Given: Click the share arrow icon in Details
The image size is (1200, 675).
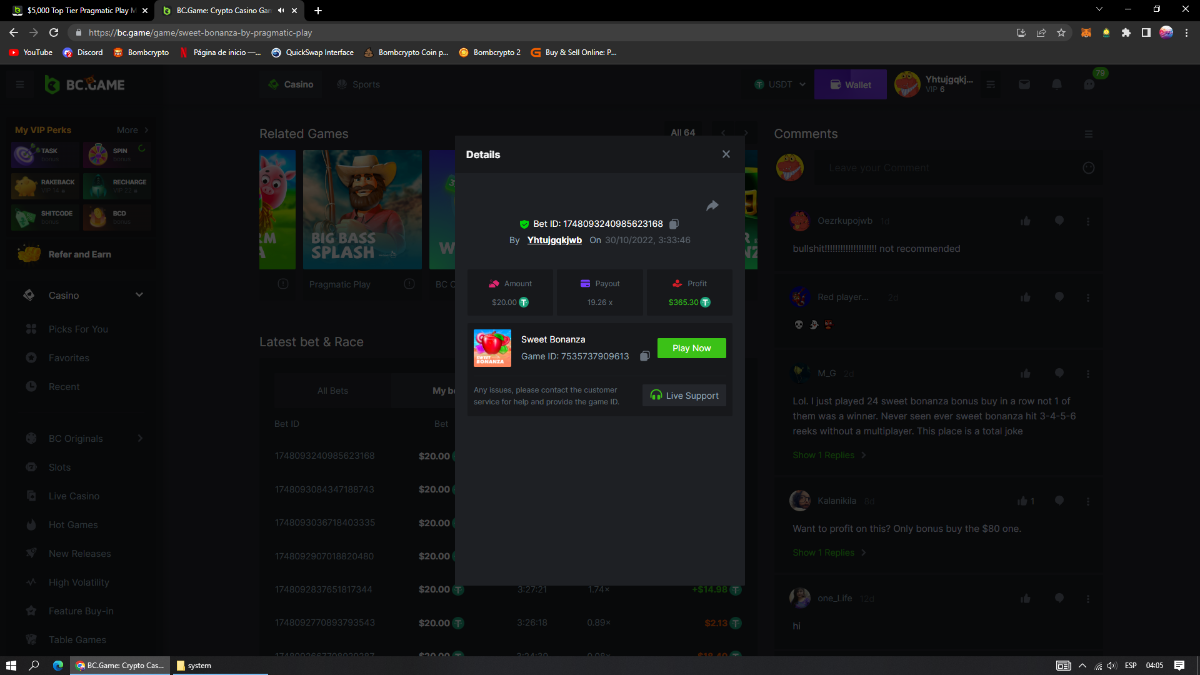Looking at the screenshot, I should click(x=712, y=205).
